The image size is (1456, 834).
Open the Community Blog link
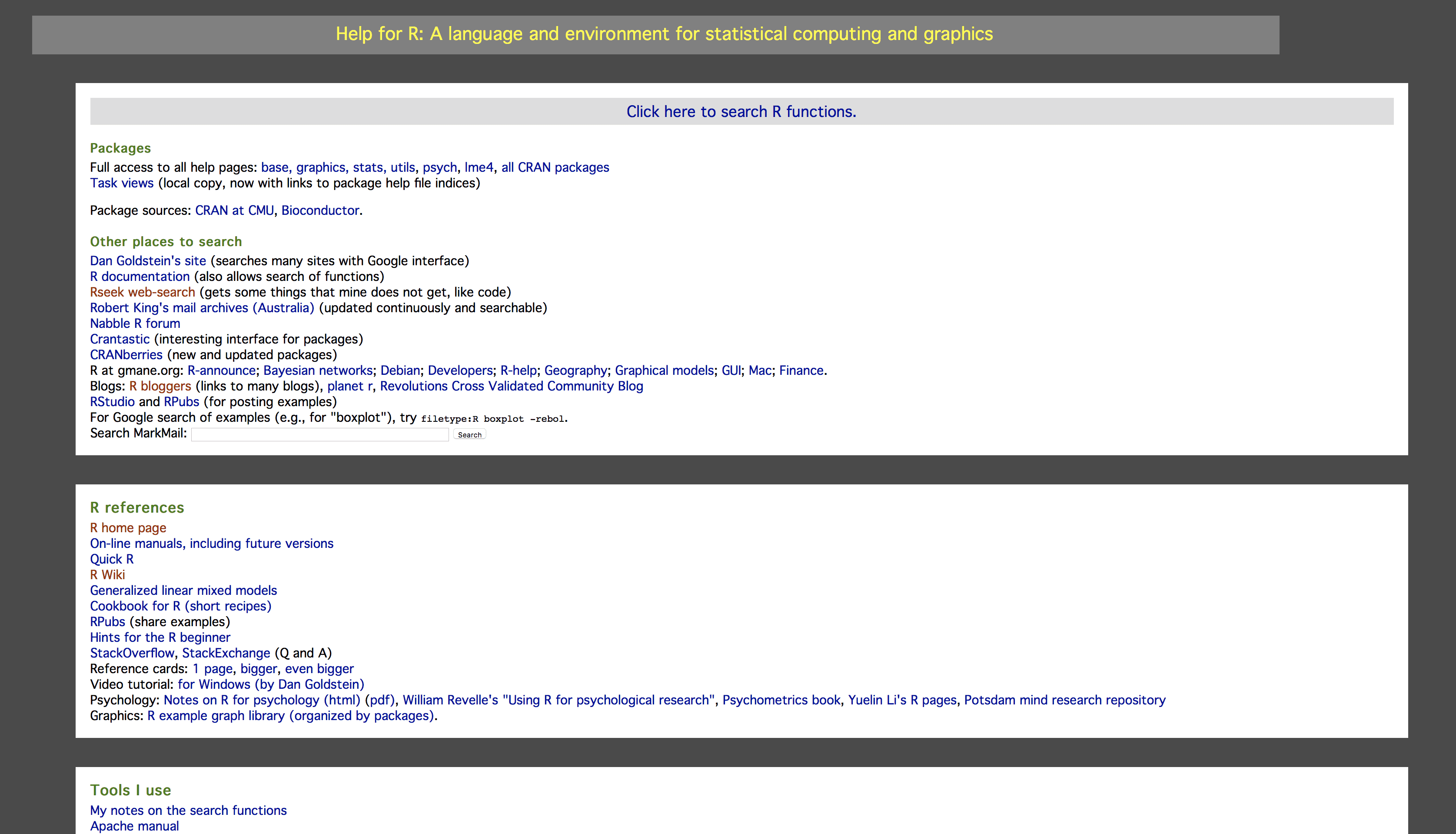click(595, 386)
